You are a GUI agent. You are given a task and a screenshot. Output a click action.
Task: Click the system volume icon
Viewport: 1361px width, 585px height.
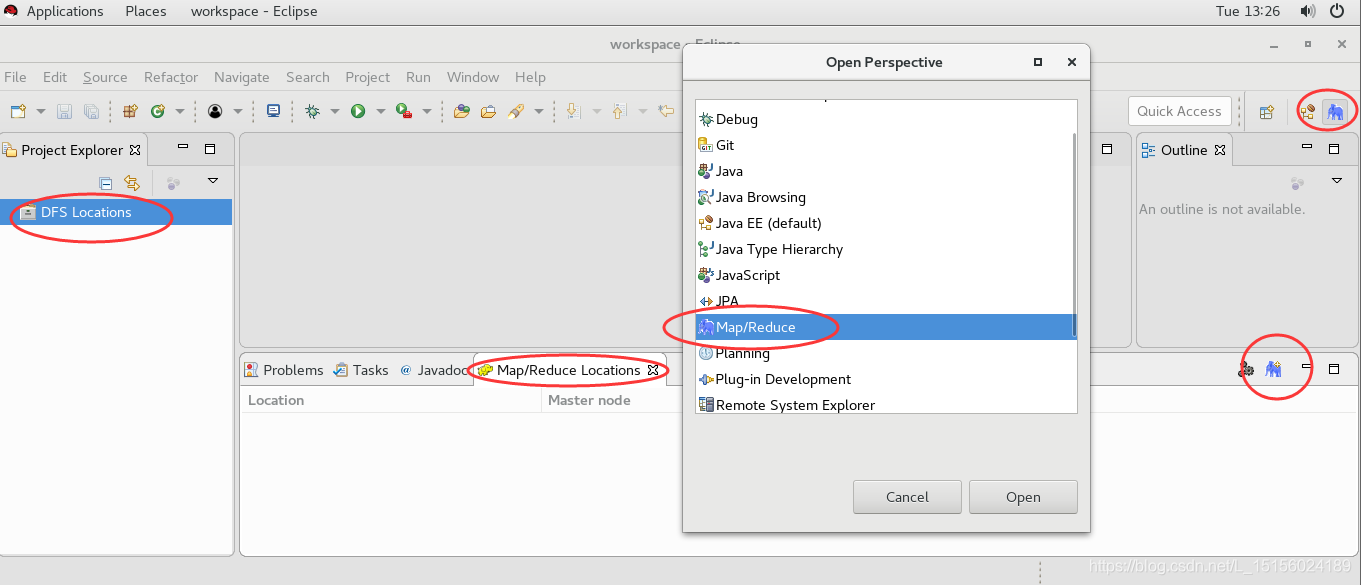pyautogui.click(x=1307, y=12)
